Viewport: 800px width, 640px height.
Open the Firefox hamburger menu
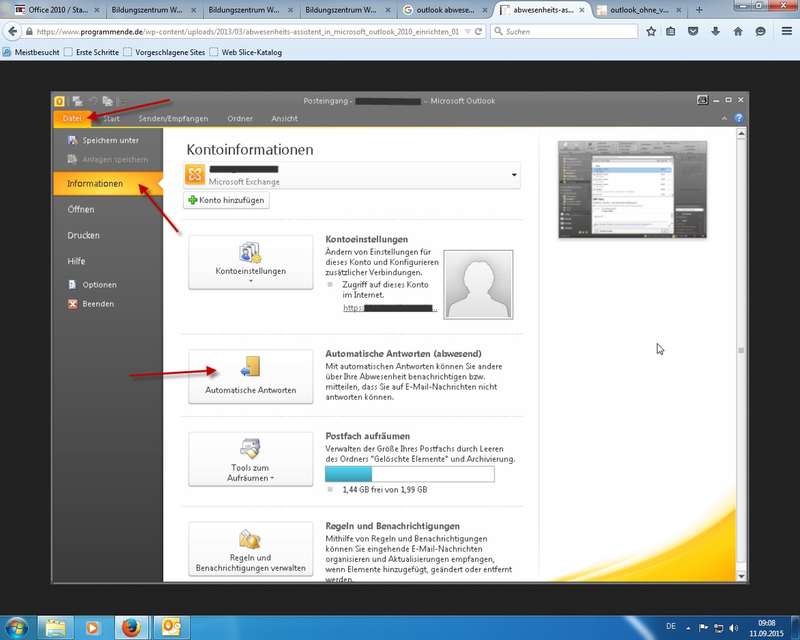[787, 32]
